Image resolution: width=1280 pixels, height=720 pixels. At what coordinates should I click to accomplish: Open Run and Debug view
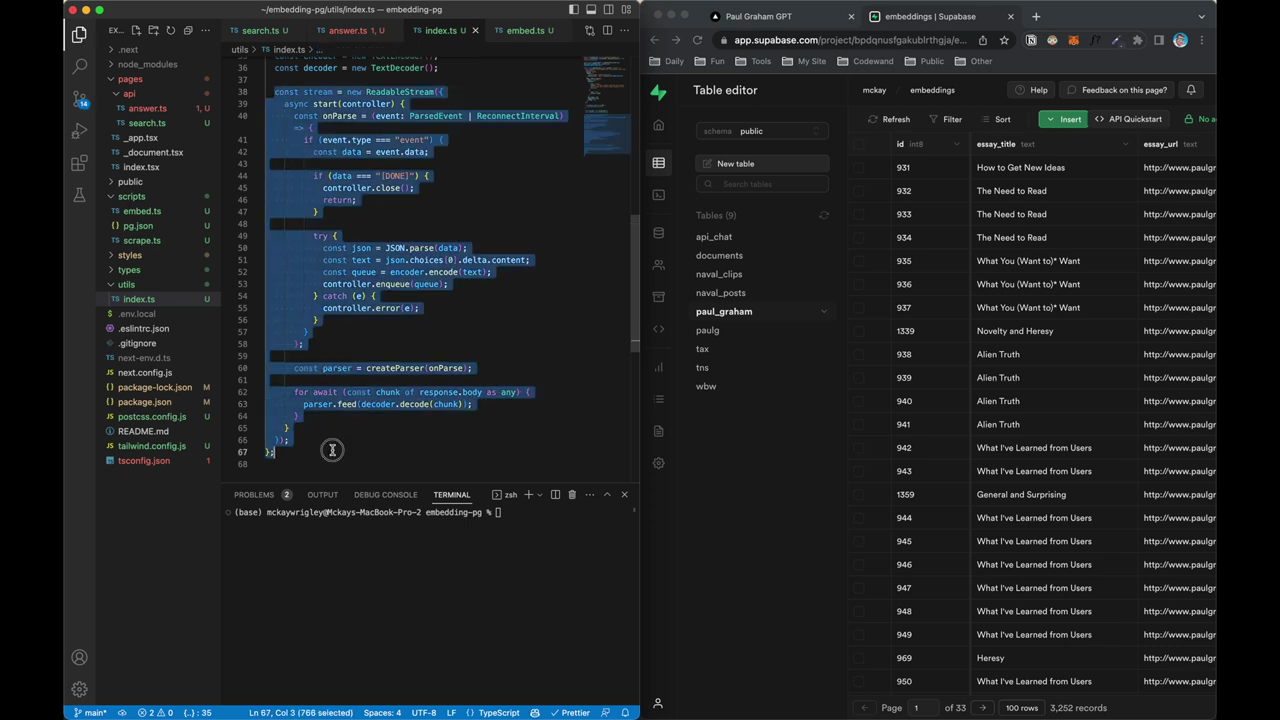79,131
